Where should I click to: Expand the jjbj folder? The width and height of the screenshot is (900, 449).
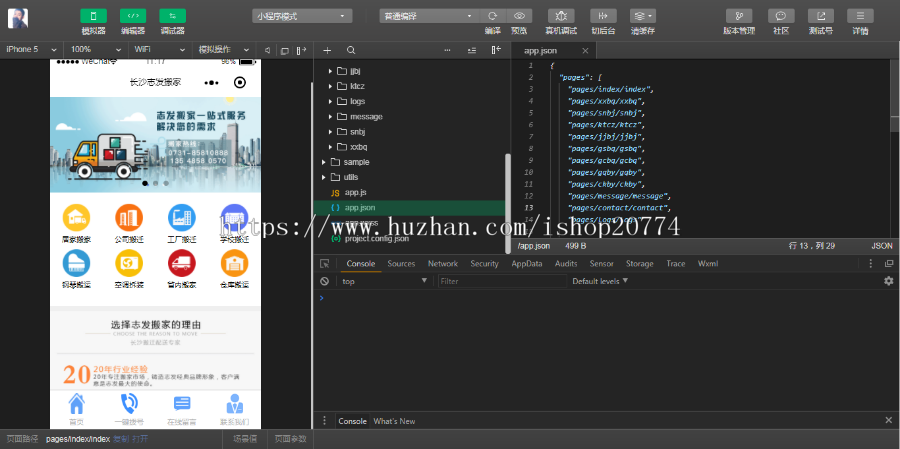331,71
